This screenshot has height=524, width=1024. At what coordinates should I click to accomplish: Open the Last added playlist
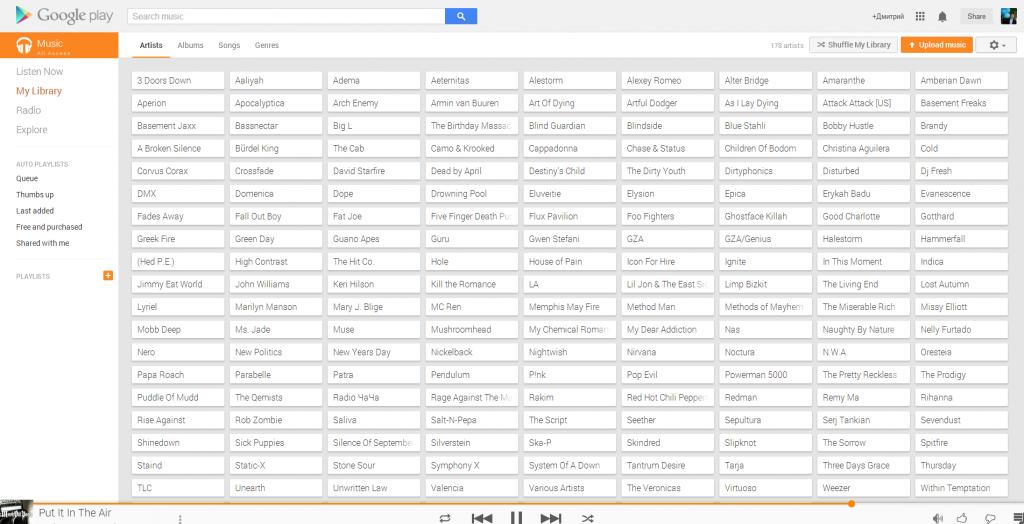click(x=35, y=211)
